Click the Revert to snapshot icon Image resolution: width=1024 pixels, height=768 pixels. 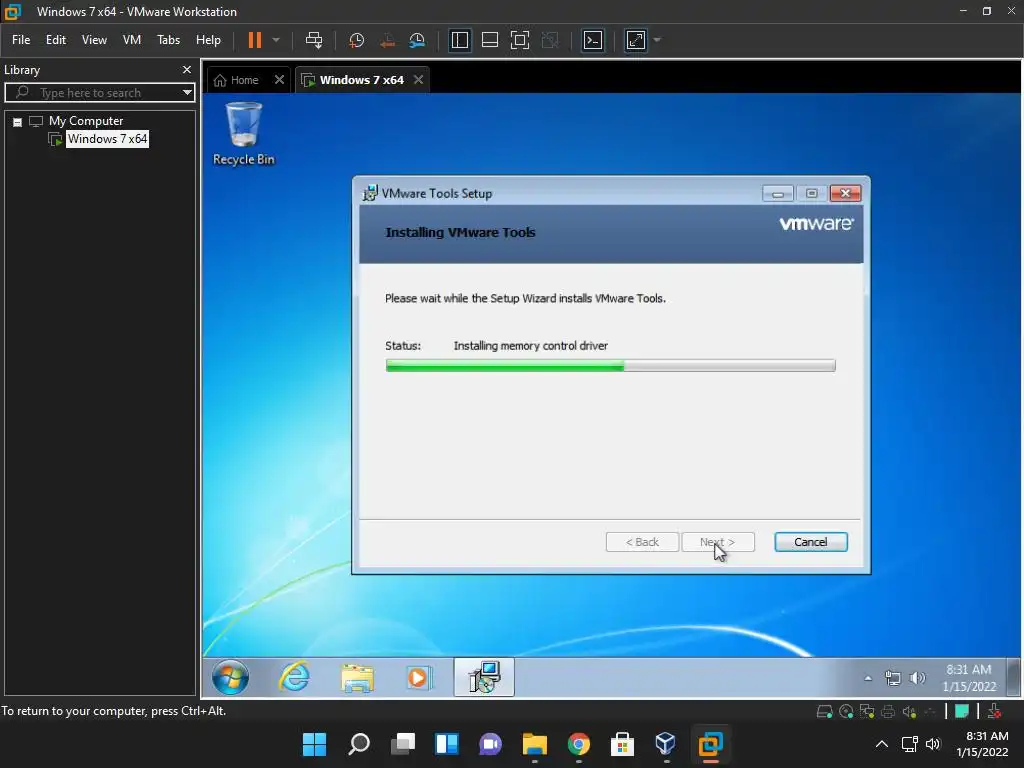tap(387, 40)
